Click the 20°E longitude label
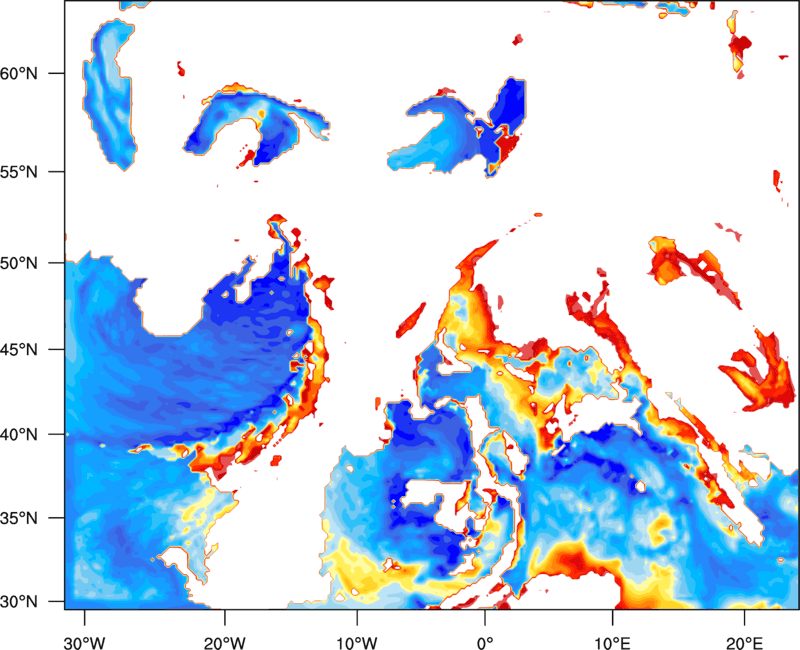 click(x=743, y=643)
